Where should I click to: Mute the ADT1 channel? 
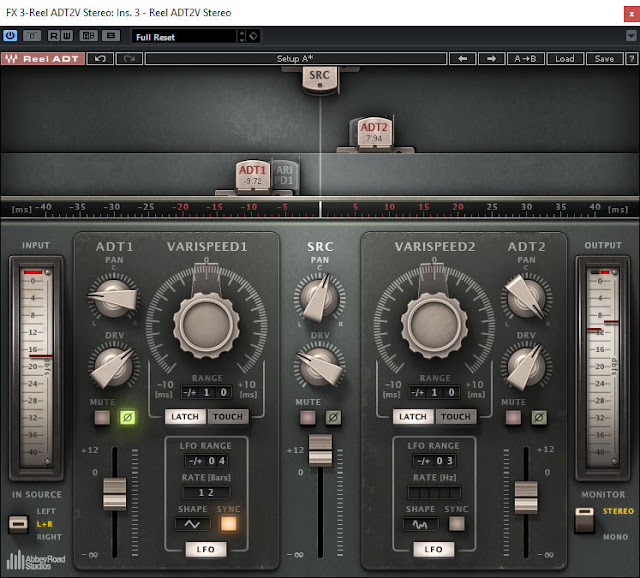pos(102,418)
